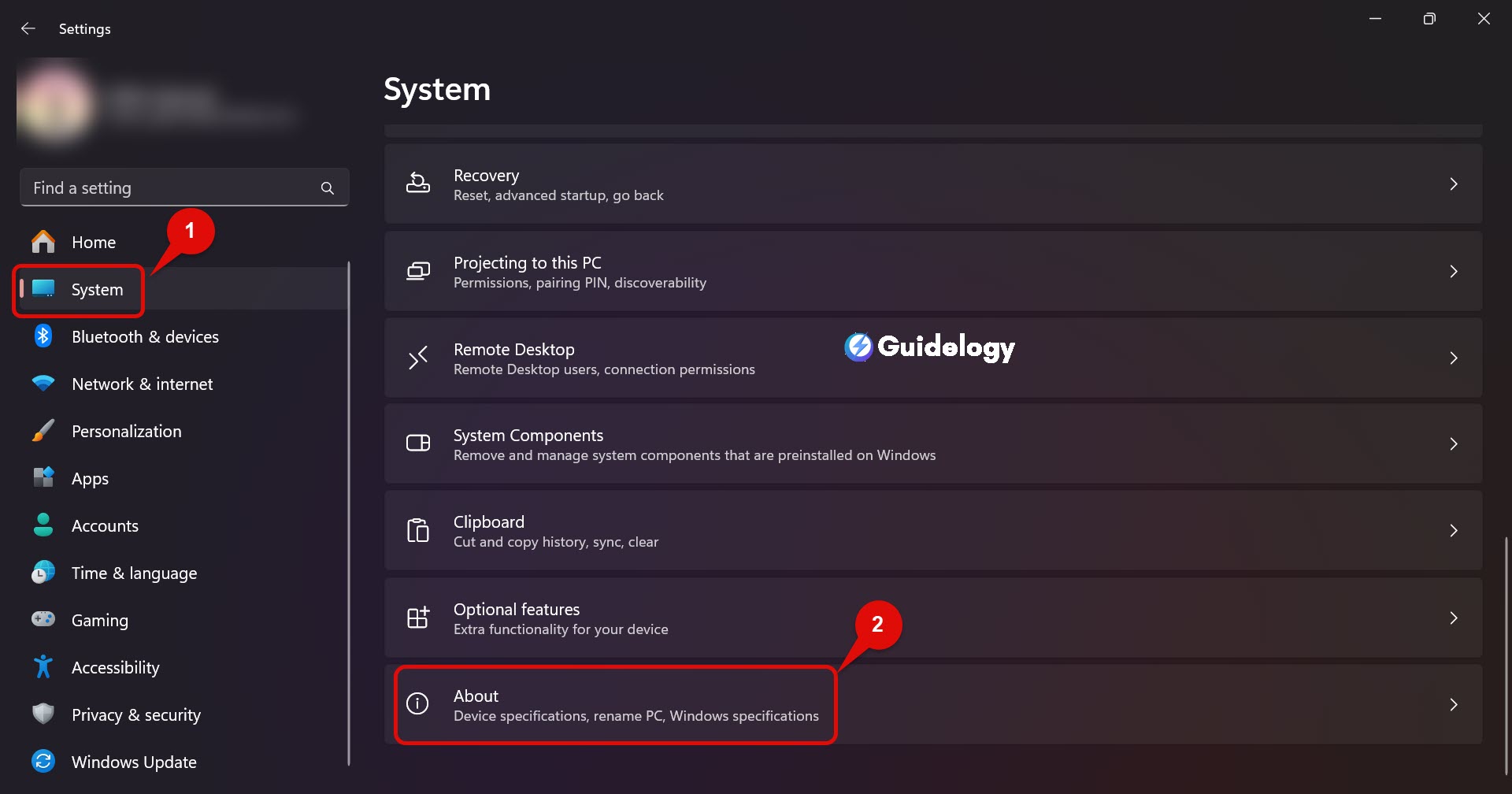Click the Windows Update sync icon
Viewport: 1512px width, 794px height.
[x=43, y=762]
